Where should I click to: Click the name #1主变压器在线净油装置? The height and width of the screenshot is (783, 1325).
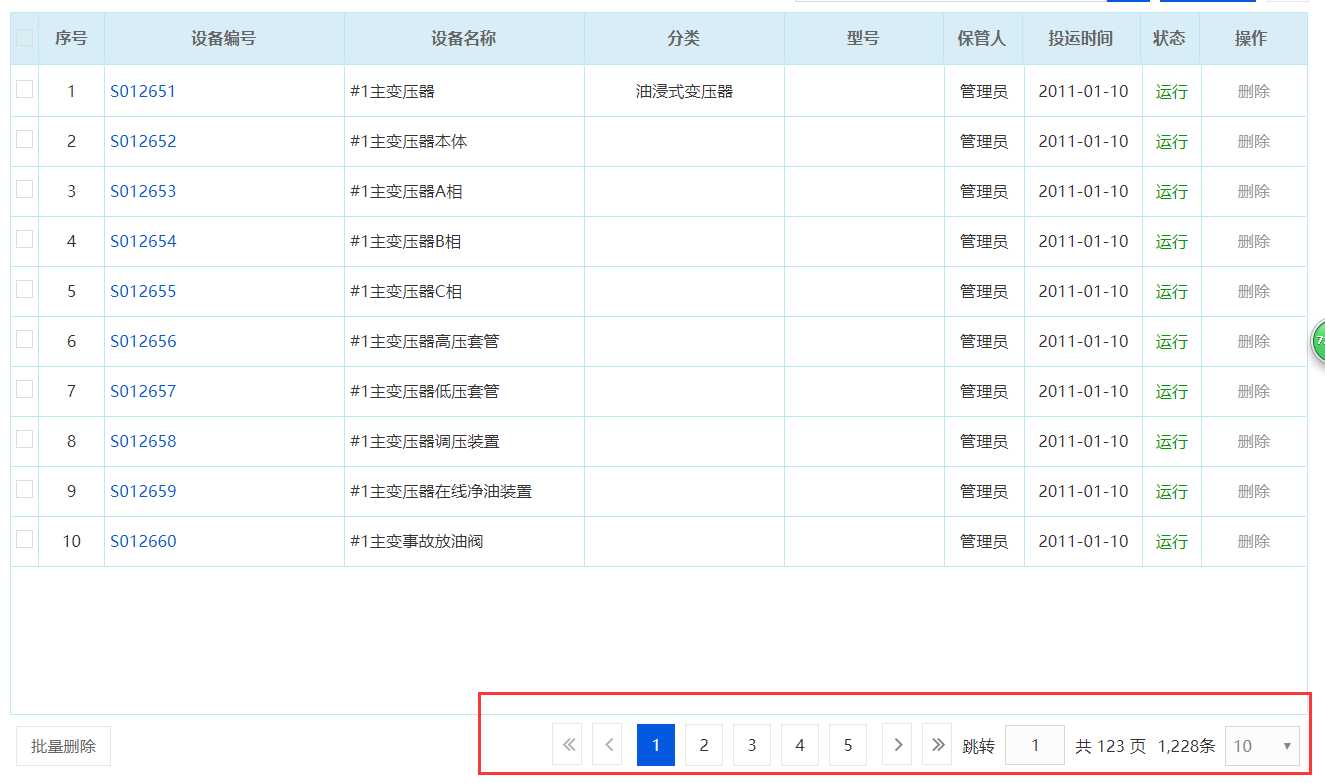tap(441, 491)
